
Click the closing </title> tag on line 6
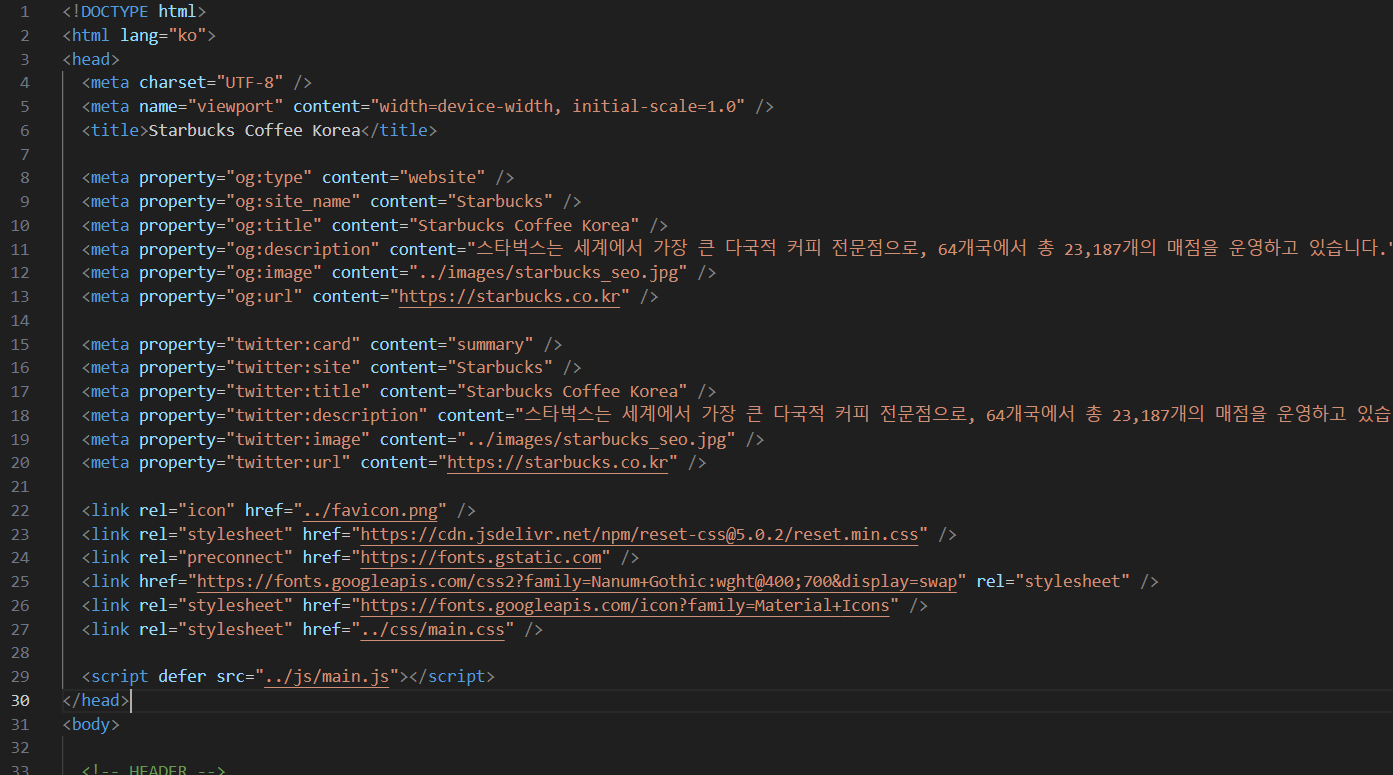(x=399, y=131)
